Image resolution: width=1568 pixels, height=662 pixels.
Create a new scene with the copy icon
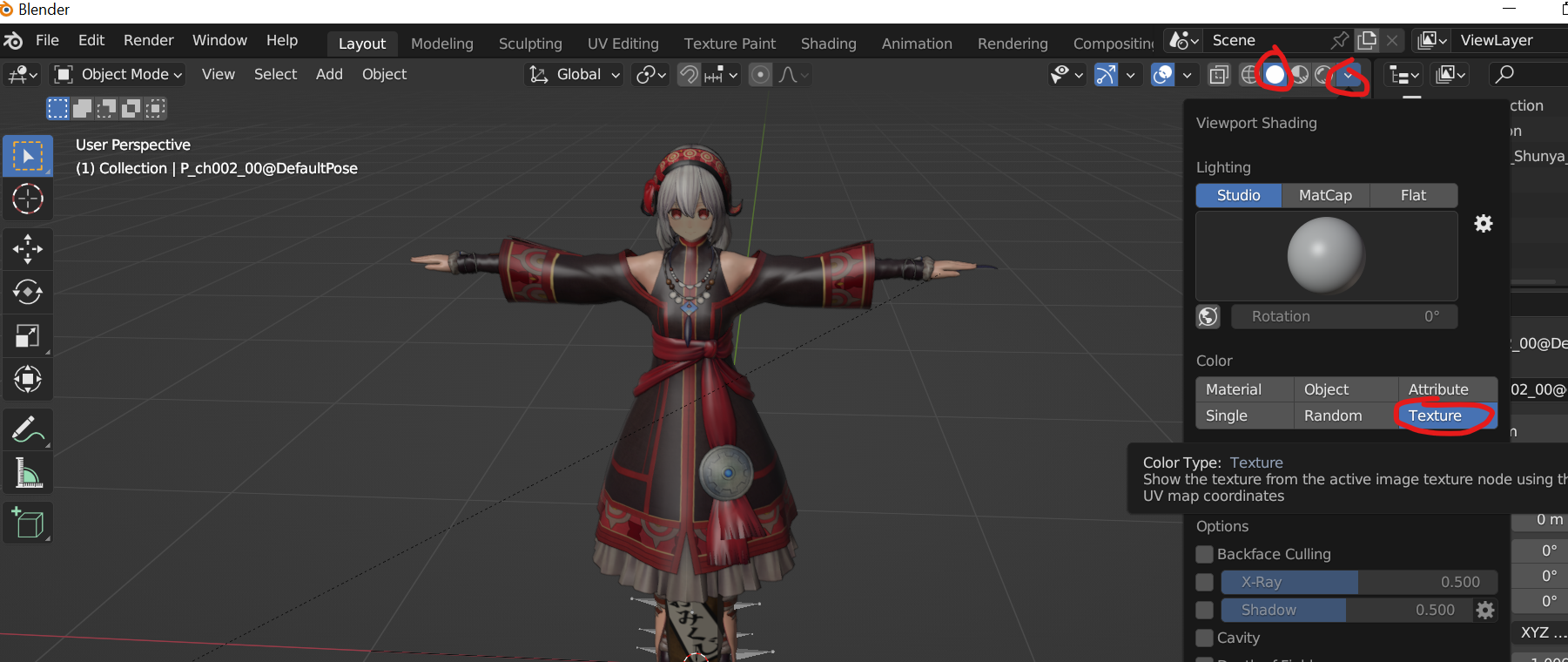pos(1368,41)
